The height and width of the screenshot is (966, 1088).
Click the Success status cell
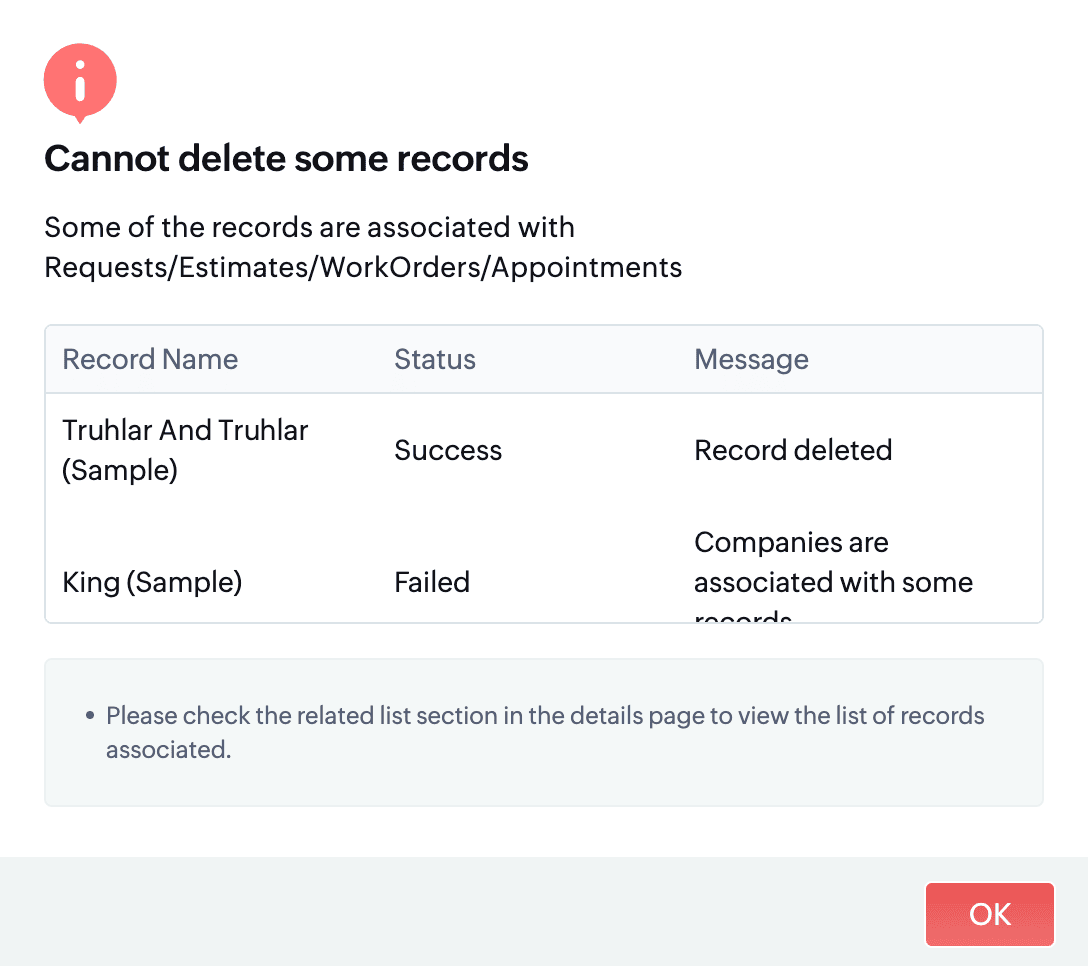[x=448, y=451]
